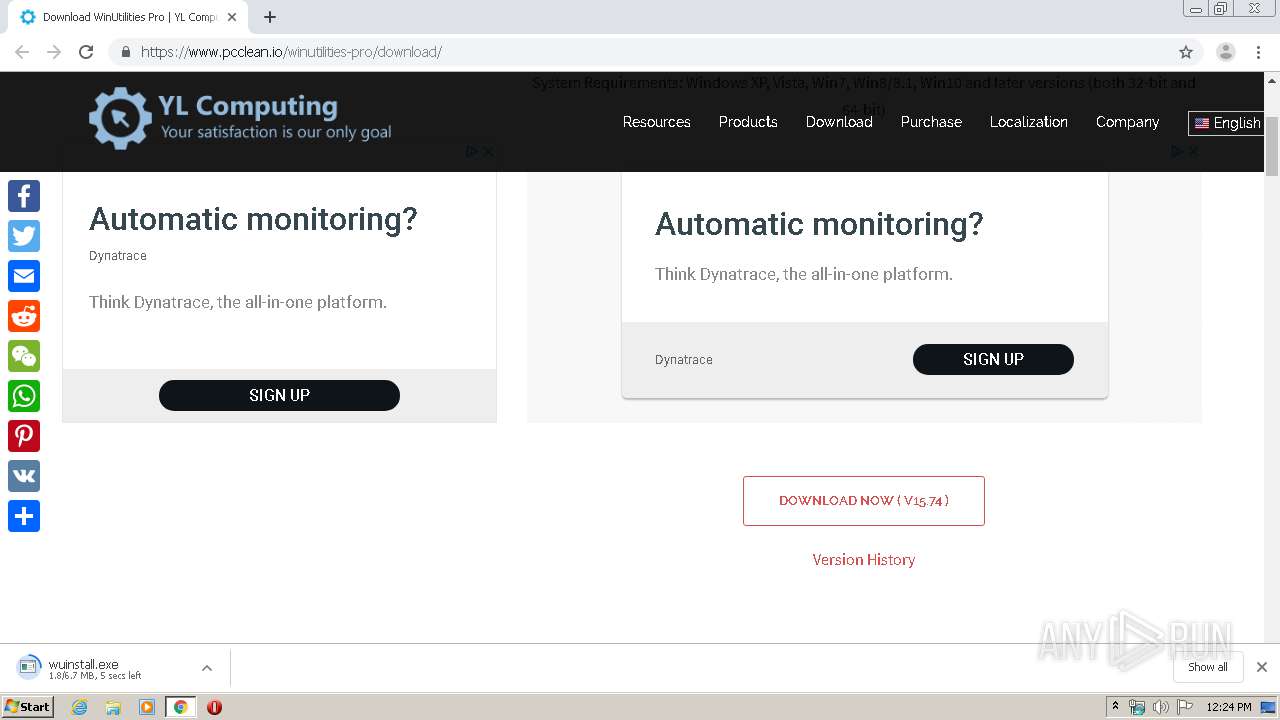Open the Download menu

pyautogui.click(x=839, y=122)
